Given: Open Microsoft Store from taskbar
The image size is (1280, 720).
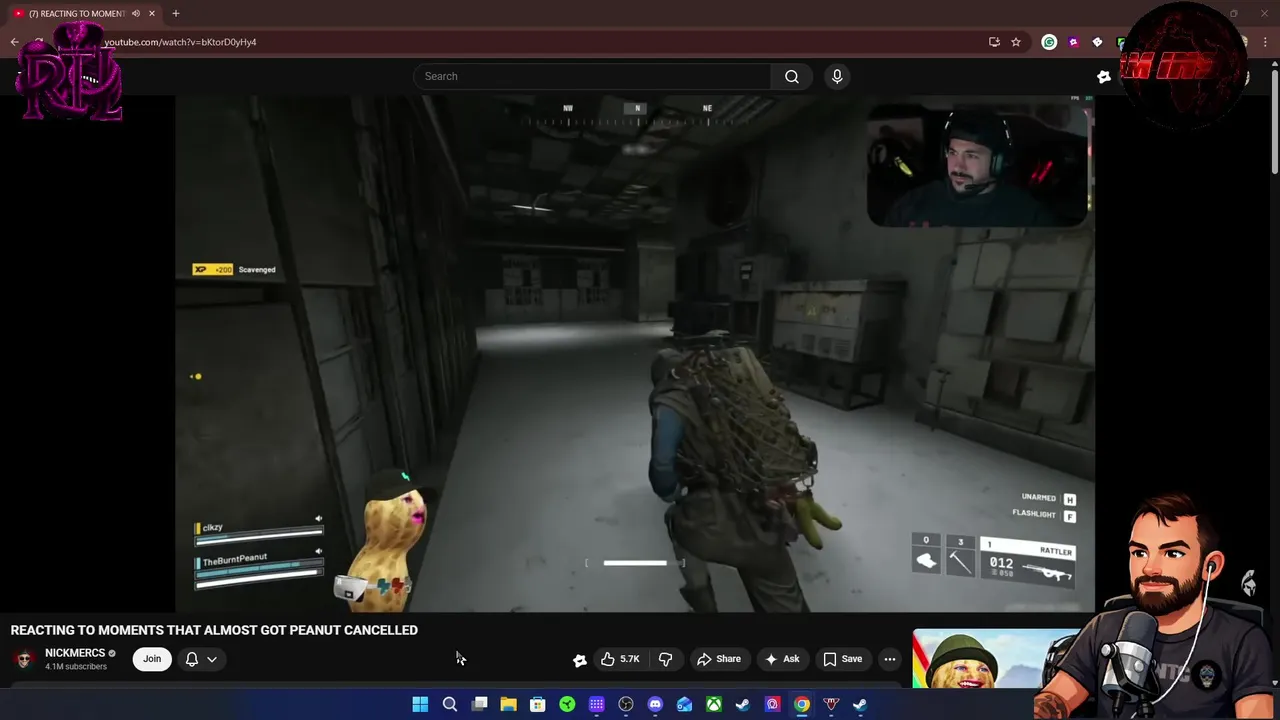Looking at the screenshot, I should 537,705.
